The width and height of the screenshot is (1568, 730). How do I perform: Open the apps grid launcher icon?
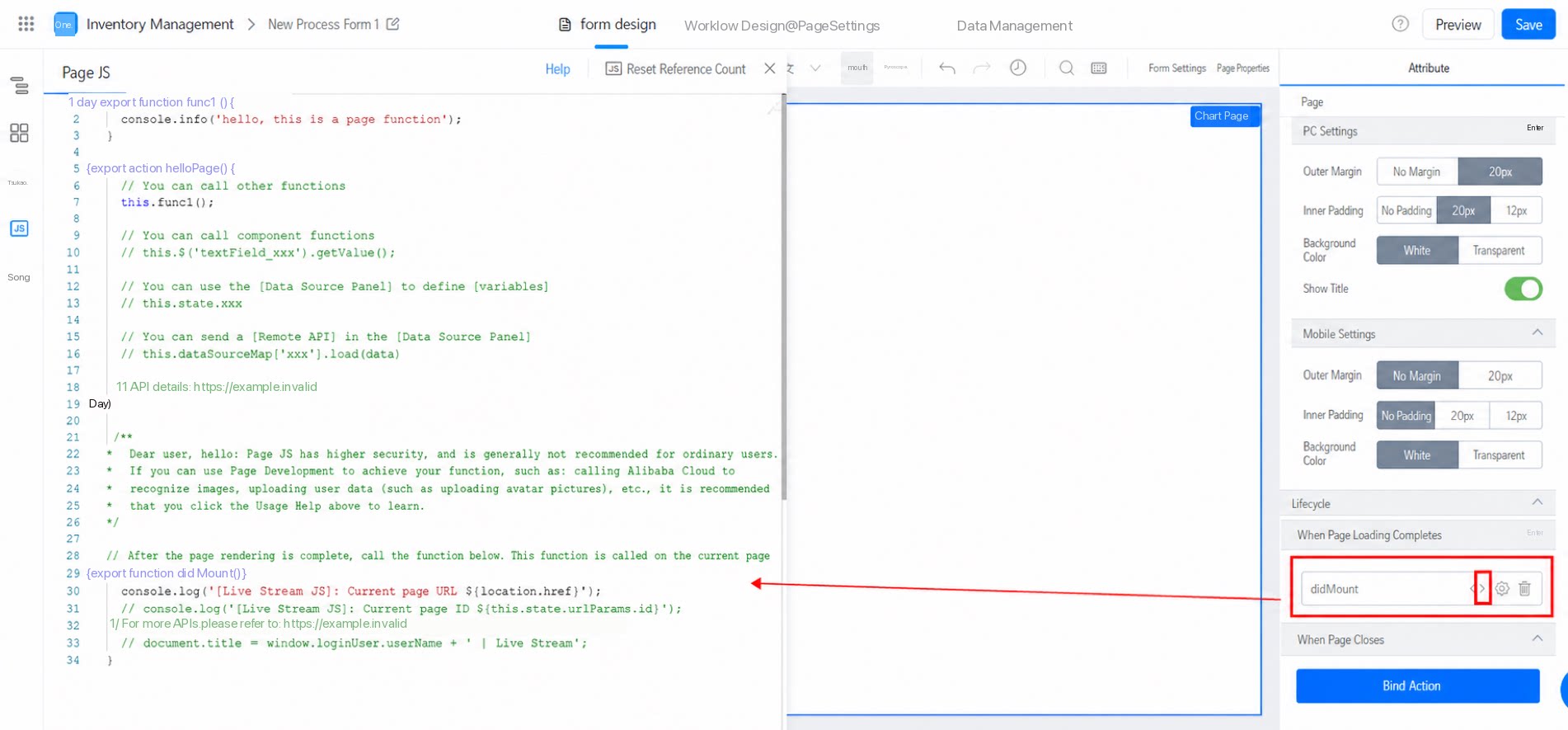tap(26, 24)
